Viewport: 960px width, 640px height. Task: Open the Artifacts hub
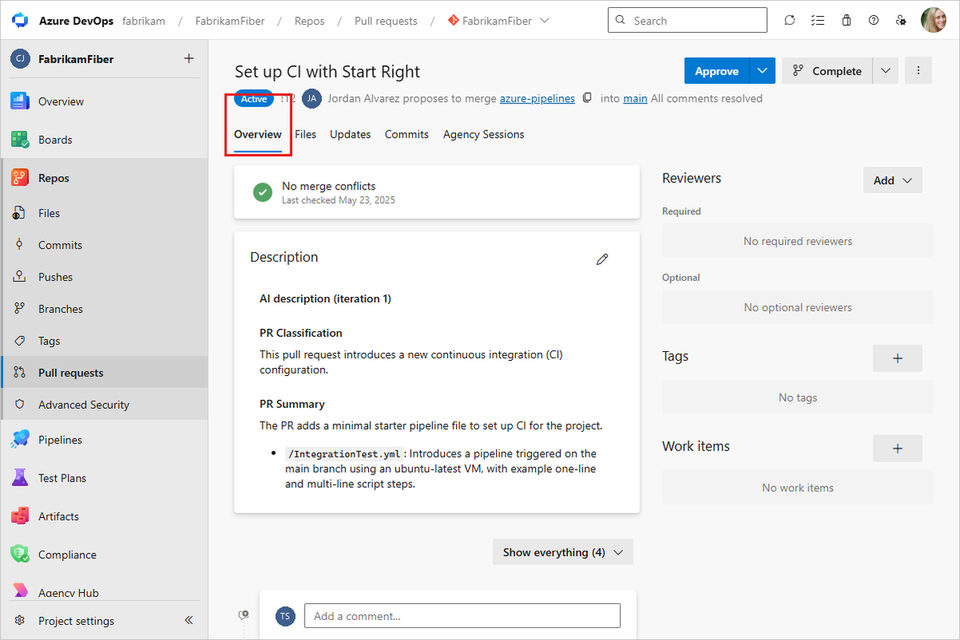[58, 516]
